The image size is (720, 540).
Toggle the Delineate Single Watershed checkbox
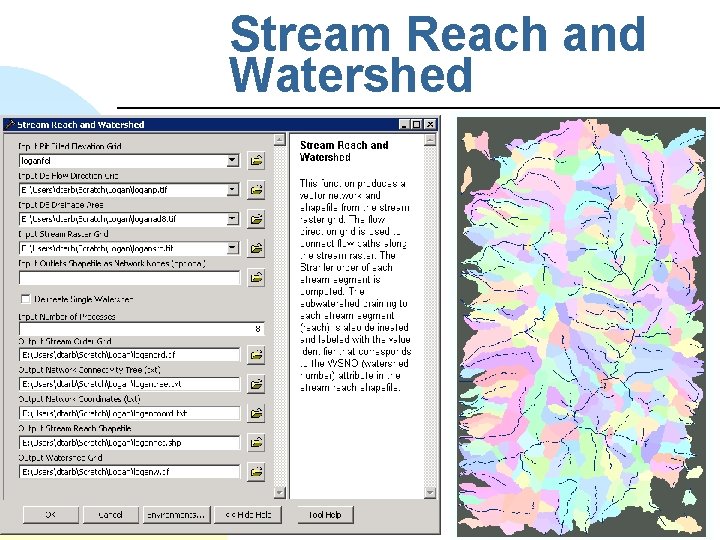(x=26, y=299)
